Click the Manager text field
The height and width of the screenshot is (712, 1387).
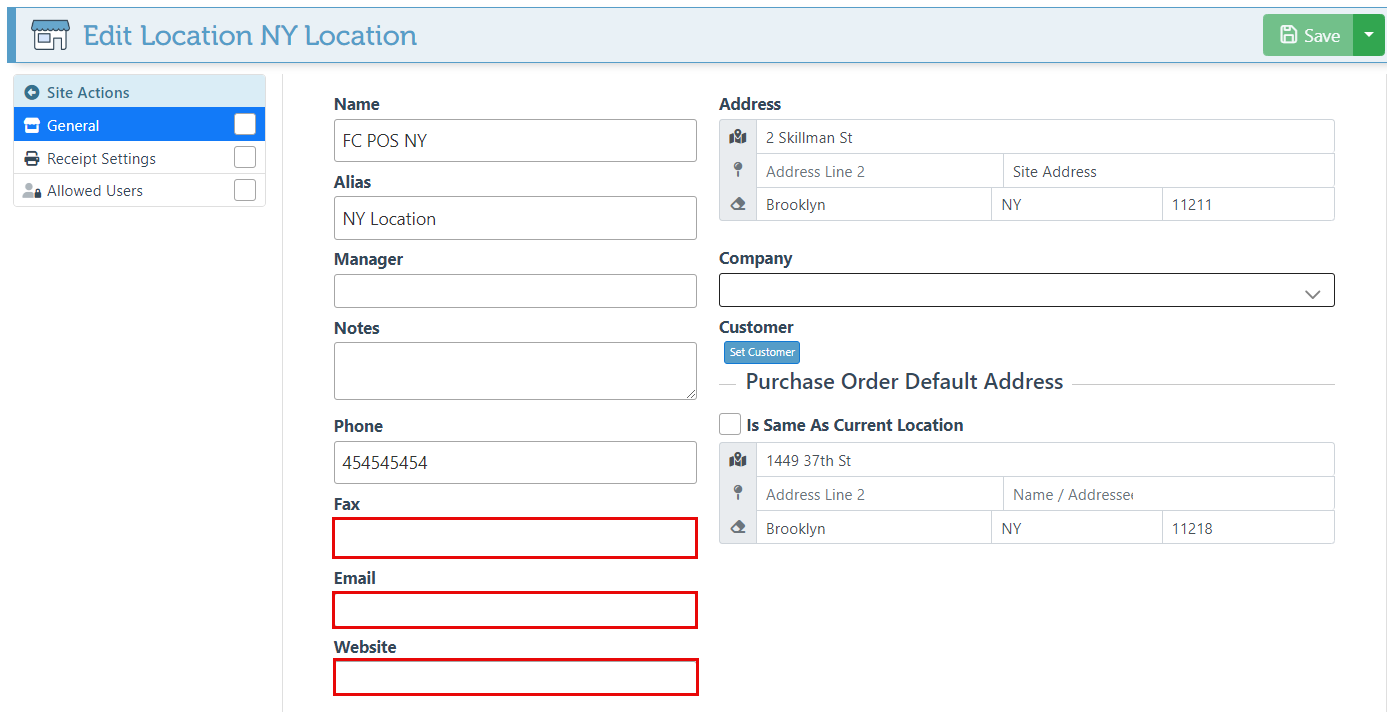tap(515, 291)
